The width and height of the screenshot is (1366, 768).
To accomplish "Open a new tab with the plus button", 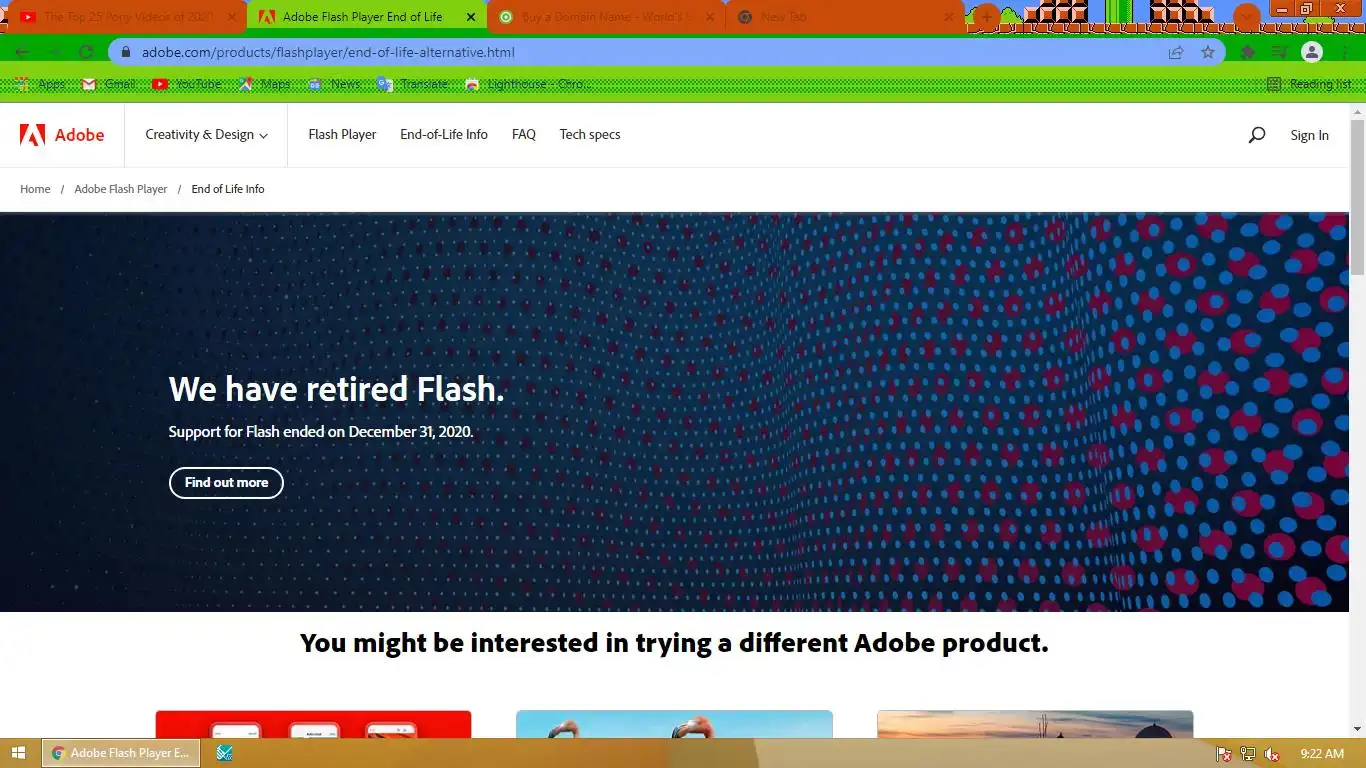I will (x=987, y=17).
